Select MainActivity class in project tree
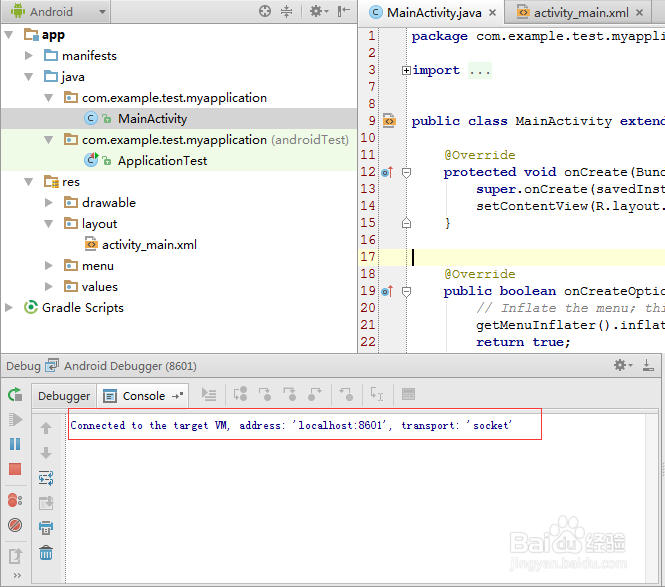This screenshot has width=665, height=587. pyautogui.click(x=152, y=119)
